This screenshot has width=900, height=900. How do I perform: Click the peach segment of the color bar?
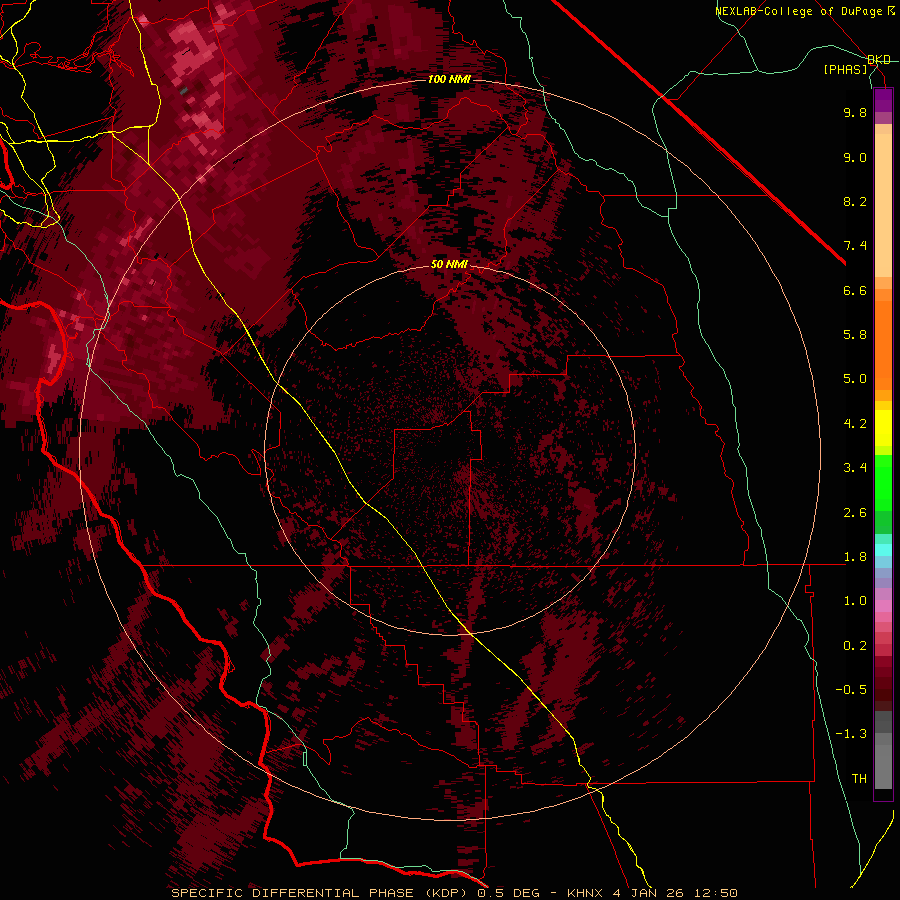tap(883, 205)
